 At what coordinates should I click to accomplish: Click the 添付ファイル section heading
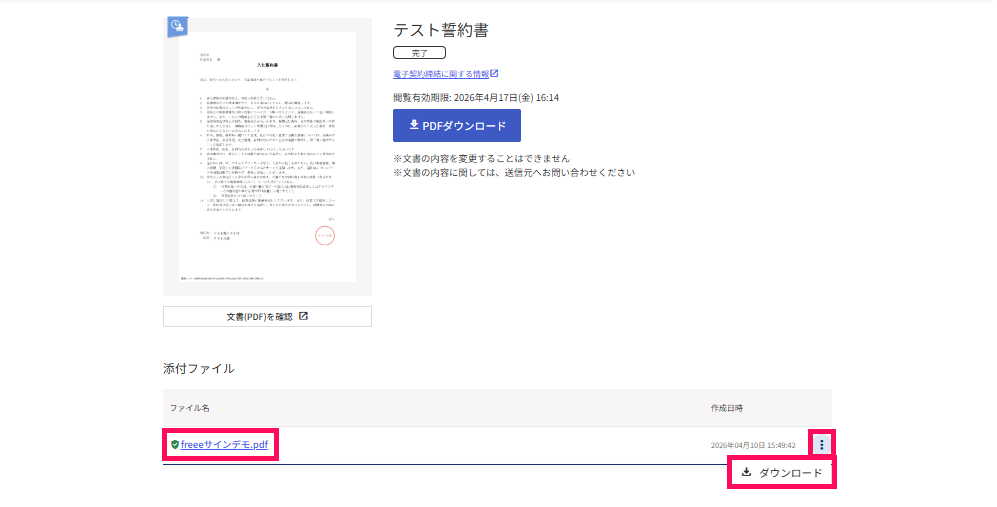(x=198, y=368)
